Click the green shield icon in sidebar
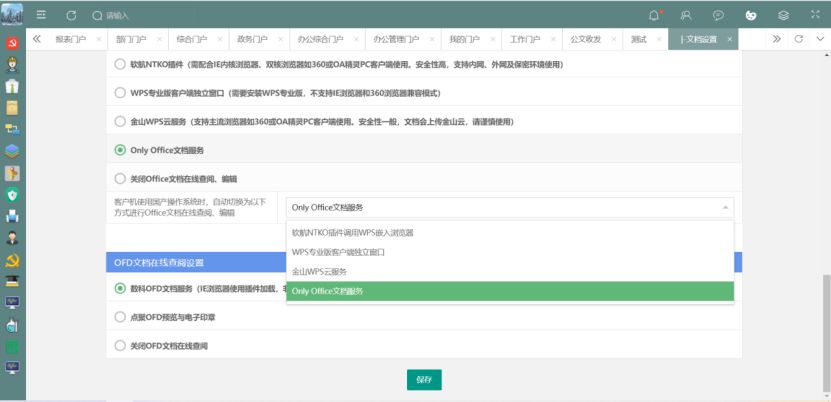This screenshot has height=402, width=831. [13, 194]
